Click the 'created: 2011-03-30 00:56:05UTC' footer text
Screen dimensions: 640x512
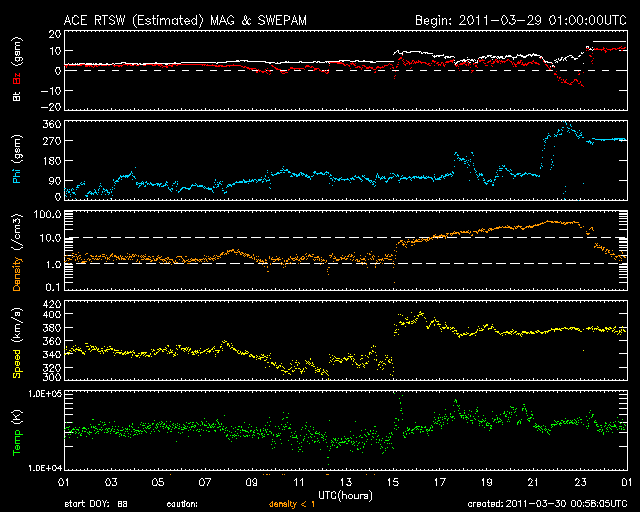547,504
